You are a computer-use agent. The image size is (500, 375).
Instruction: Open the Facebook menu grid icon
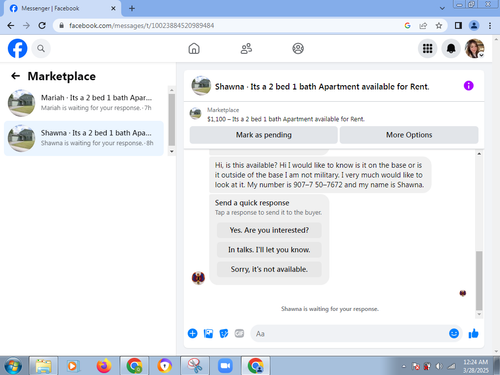[x=427, y=49]
